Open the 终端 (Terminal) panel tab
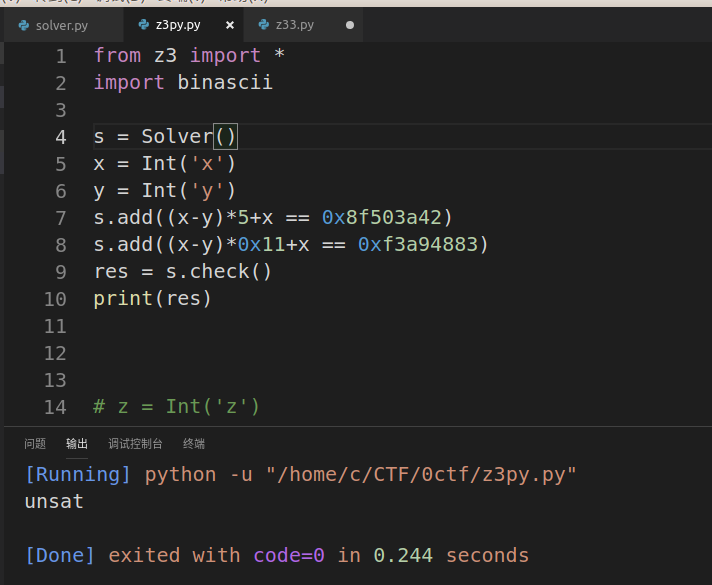The image size is (712, 585). pos(194,444)
